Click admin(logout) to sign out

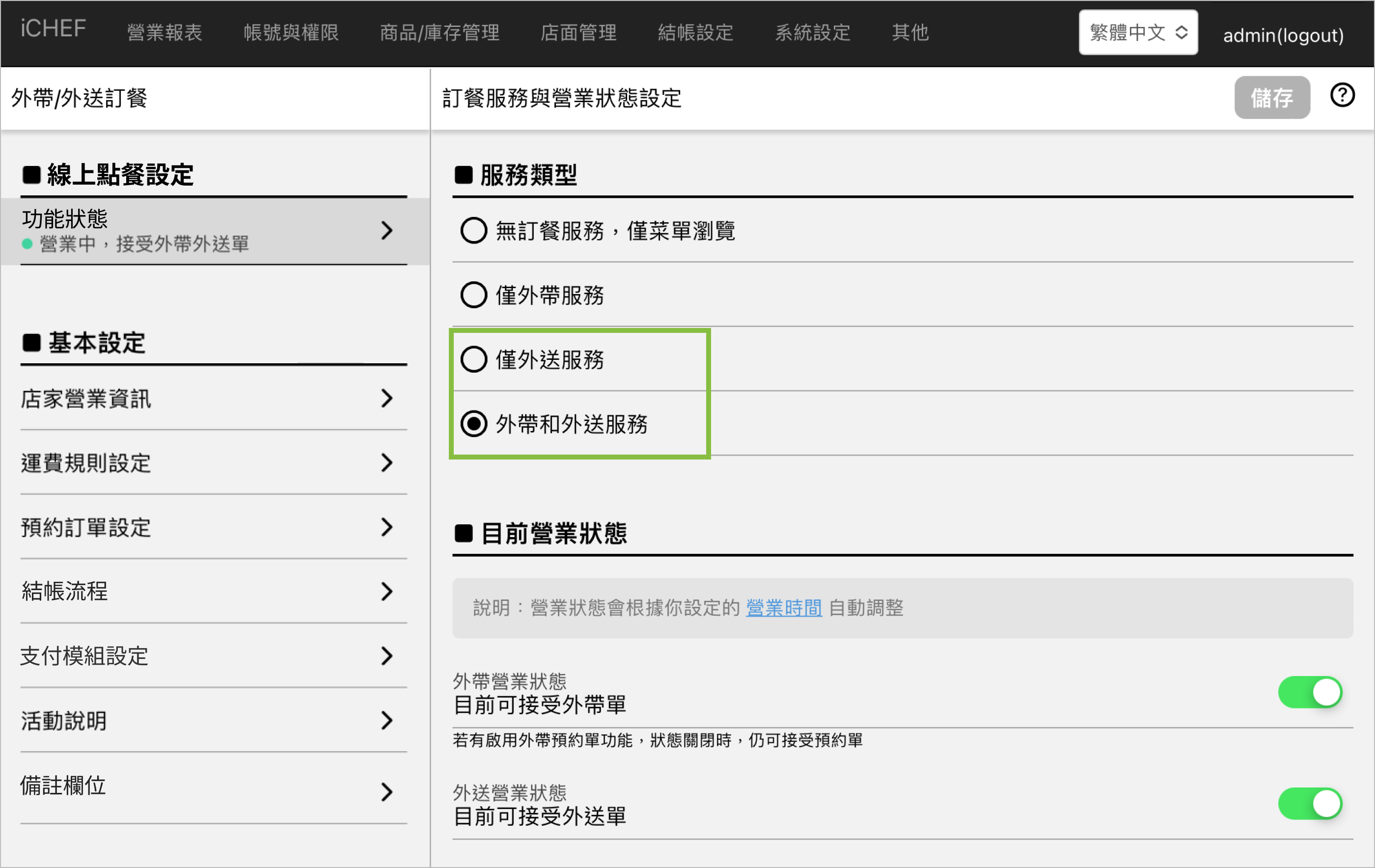[1283, 35]
